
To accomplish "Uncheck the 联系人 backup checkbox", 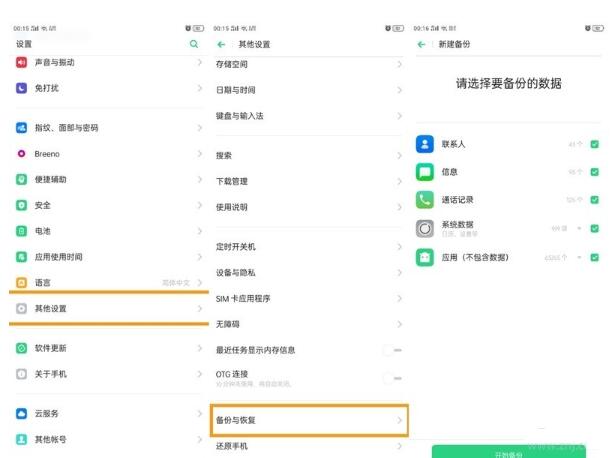I will pyautogui.click(x=595, y=144).
